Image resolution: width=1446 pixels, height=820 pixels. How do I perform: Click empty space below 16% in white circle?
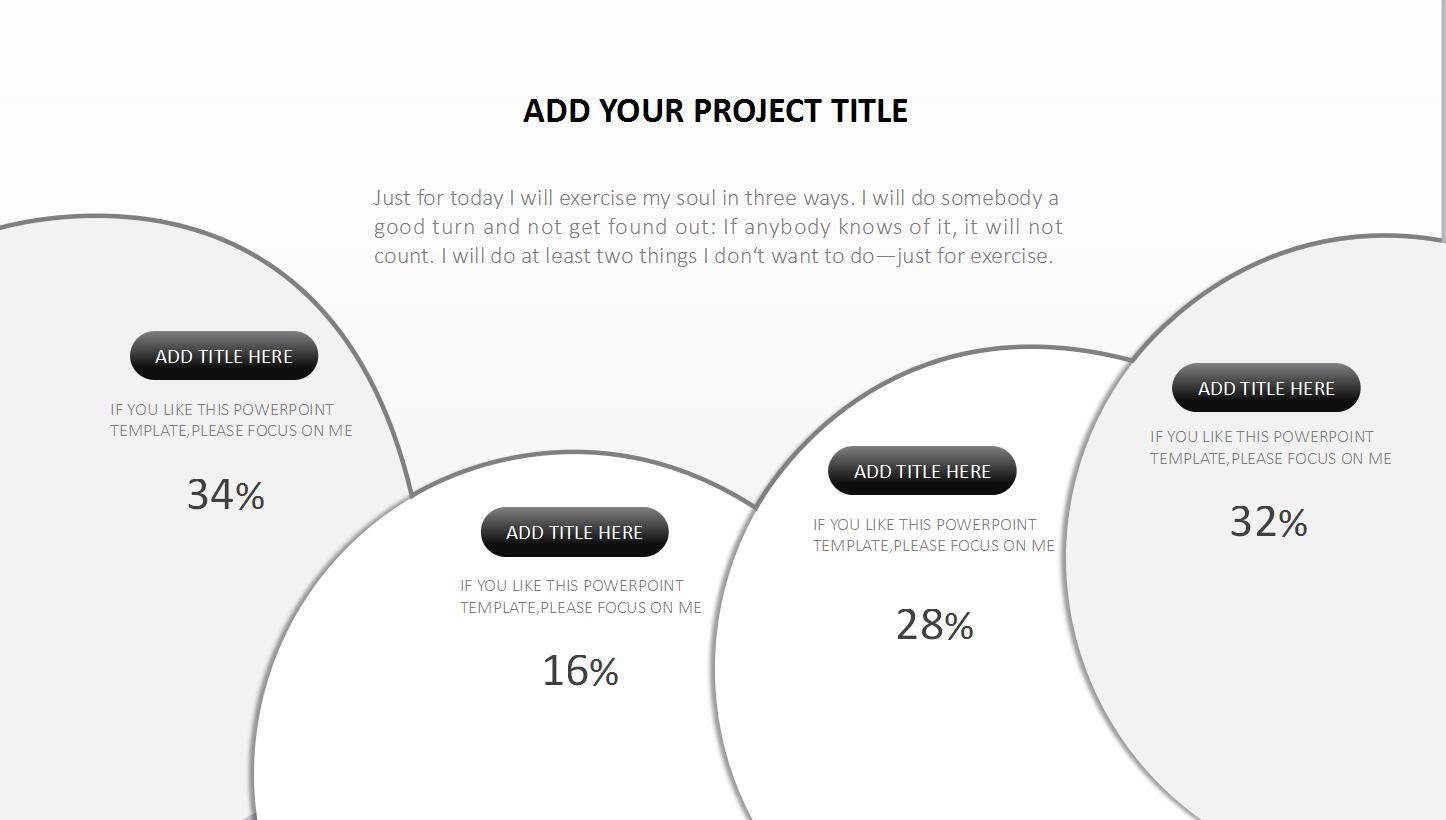pyautogui.click(x=500, y=760)
